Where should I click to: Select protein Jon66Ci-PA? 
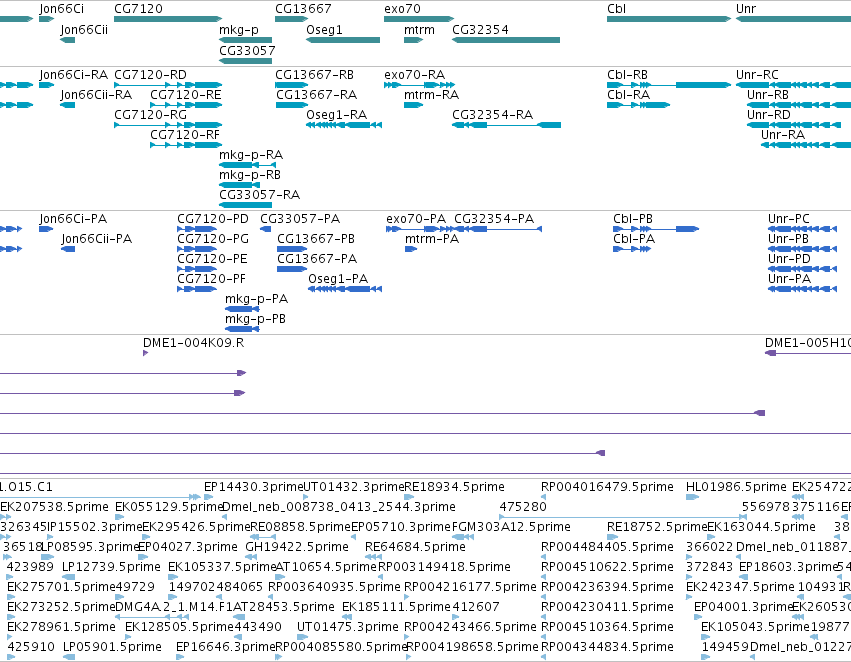[46, 229]
